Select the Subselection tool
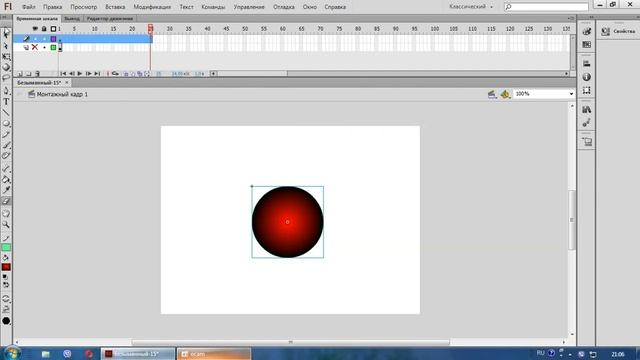Image resolution: width=640 pixels, height=360 pixels. (x=6, y=46)
